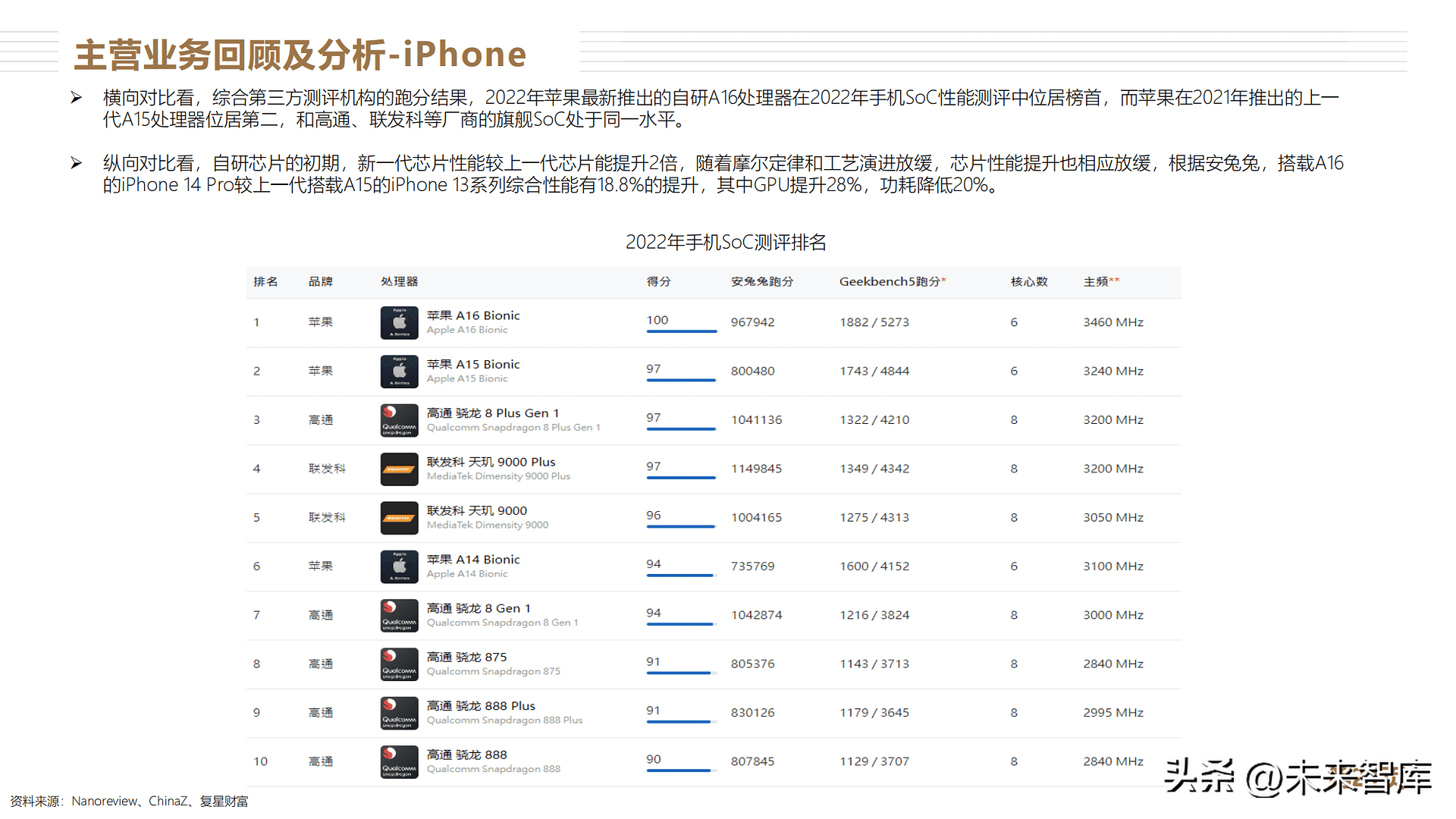1456x819 pixels.
Task: Click the Snapdragon 8 Gen 1 chip icon
Action: 399,615
